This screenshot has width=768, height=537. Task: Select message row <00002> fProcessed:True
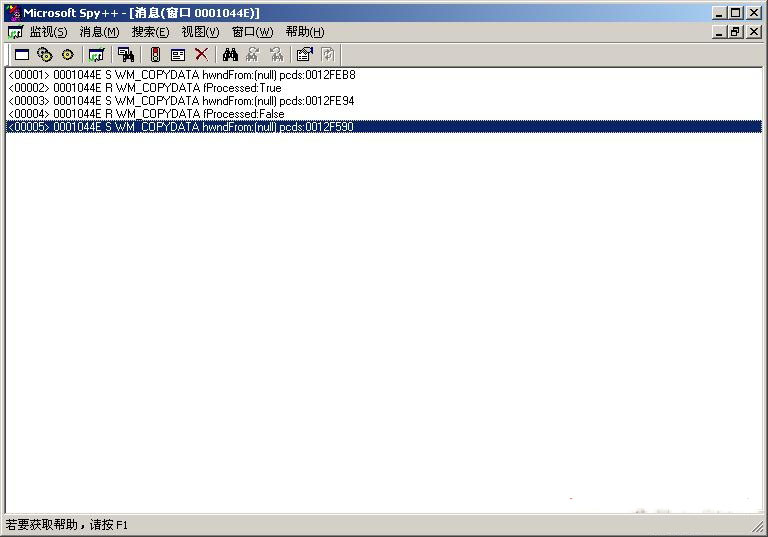click(384, 88)
